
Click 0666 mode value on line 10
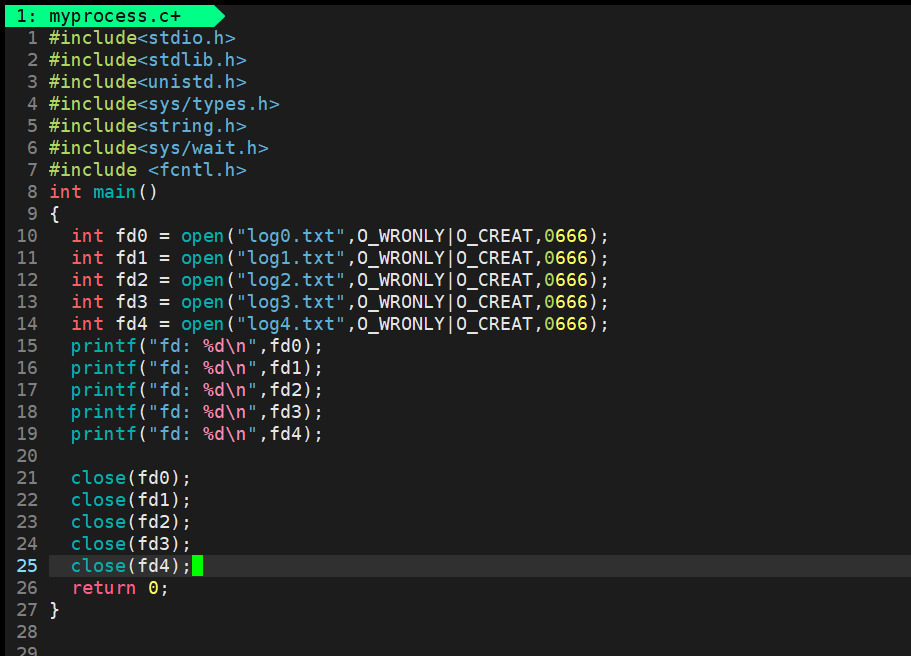coord(566,236)
